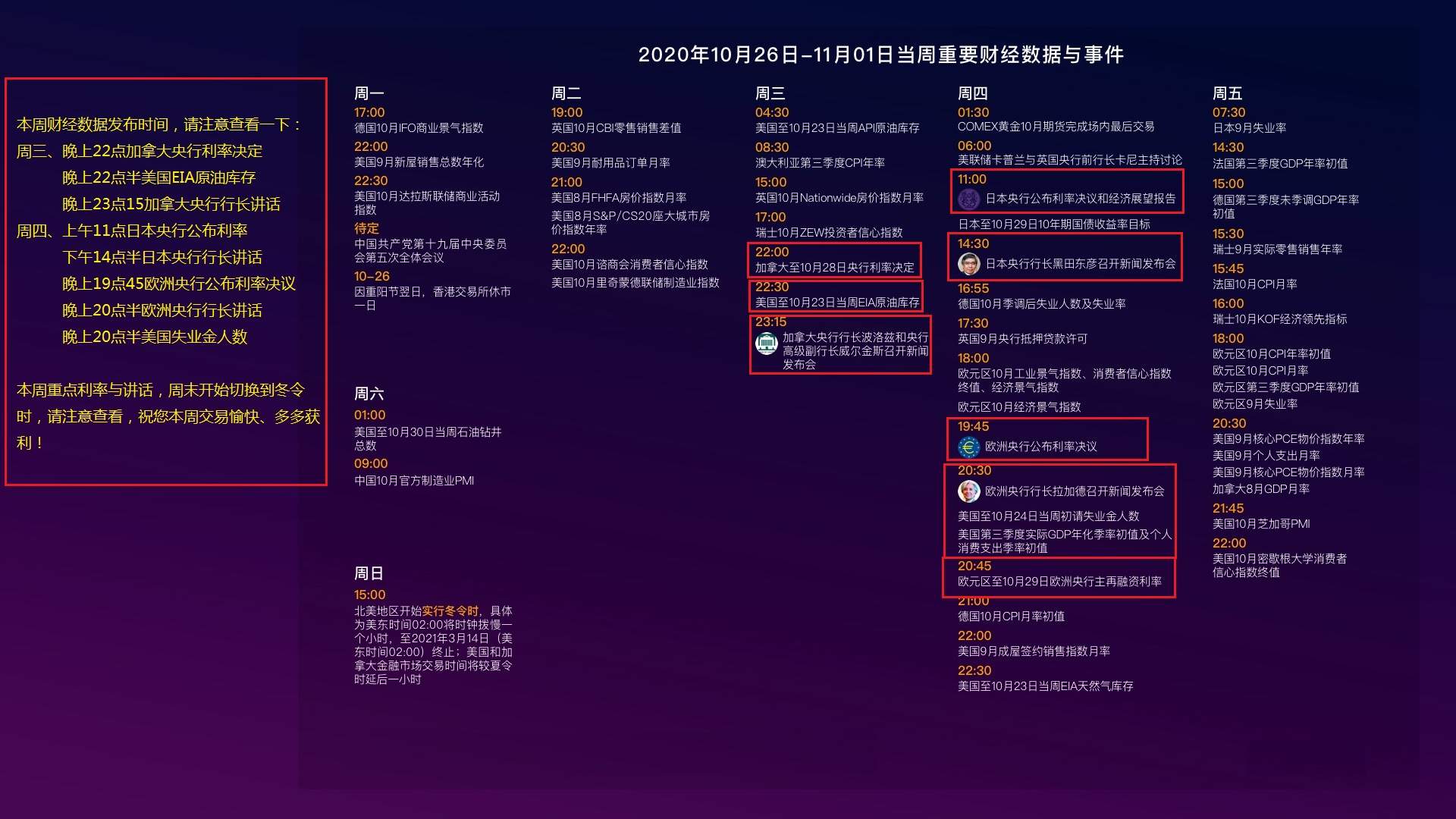The height and width of the screenshot is (819, 1456).
Task: Click the page title 当周重要财经数据与事件
Action: click(880, 55)
